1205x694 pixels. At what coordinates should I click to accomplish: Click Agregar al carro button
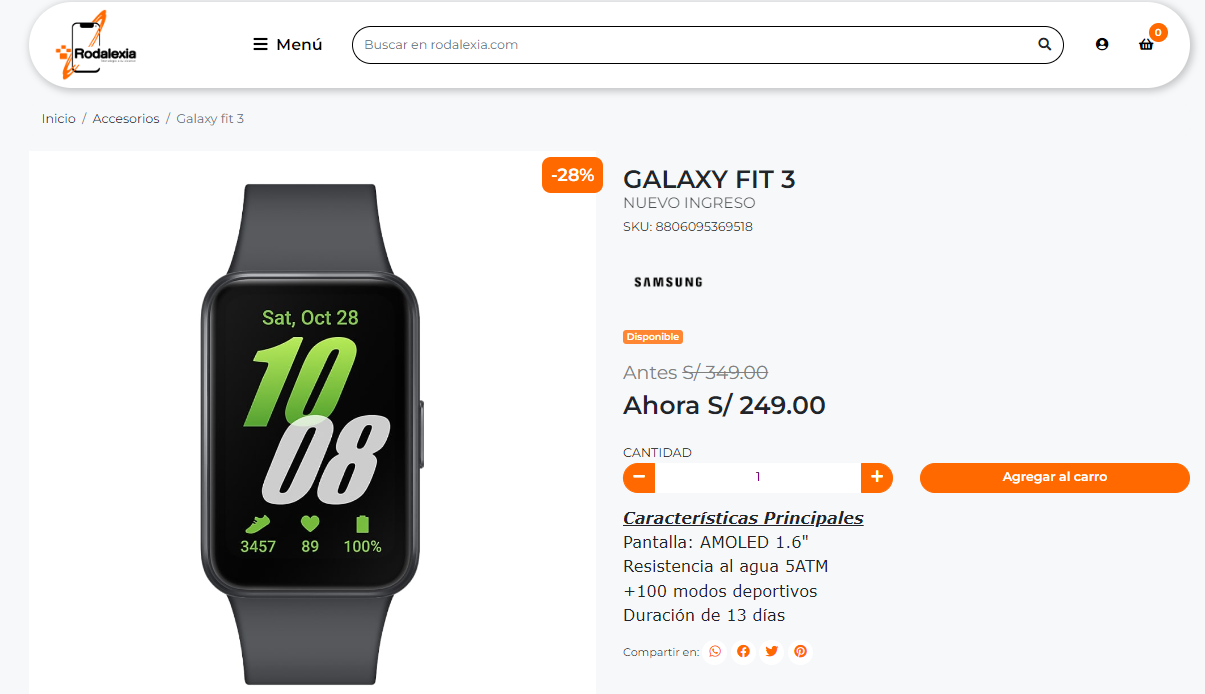[x=1055, y=477]
